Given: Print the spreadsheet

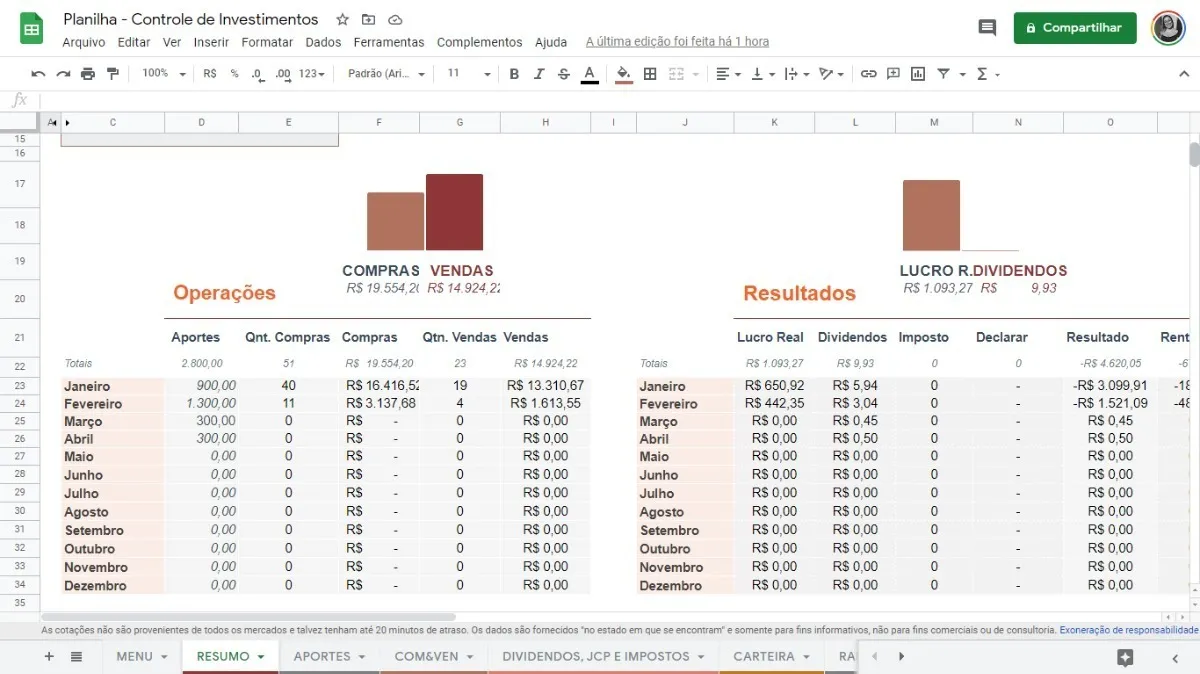Looking at the screenshot, I should [88, 74].
